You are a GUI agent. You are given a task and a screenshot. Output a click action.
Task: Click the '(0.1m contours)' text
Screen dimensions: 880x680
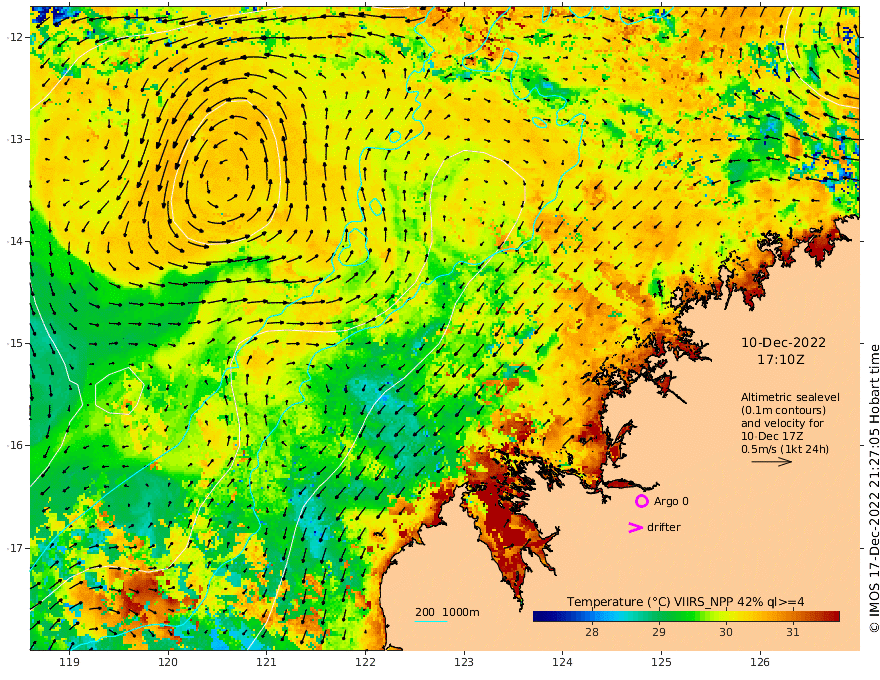783,410
